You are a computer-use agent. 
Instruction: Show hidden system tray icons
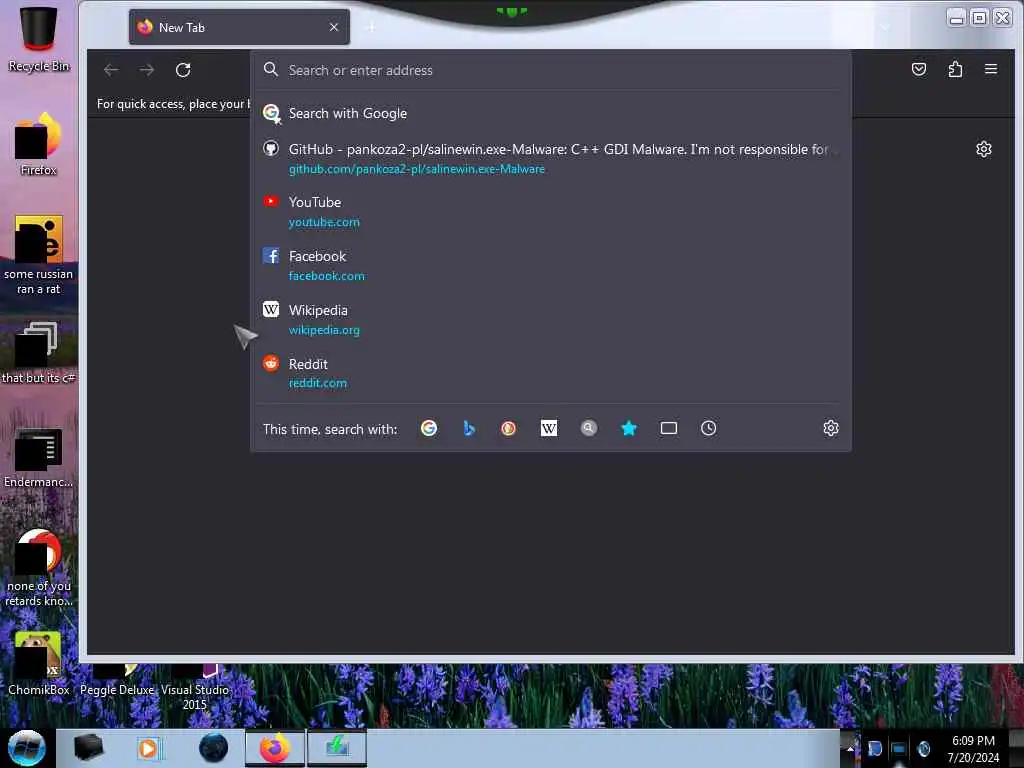[x=850, y=748]
